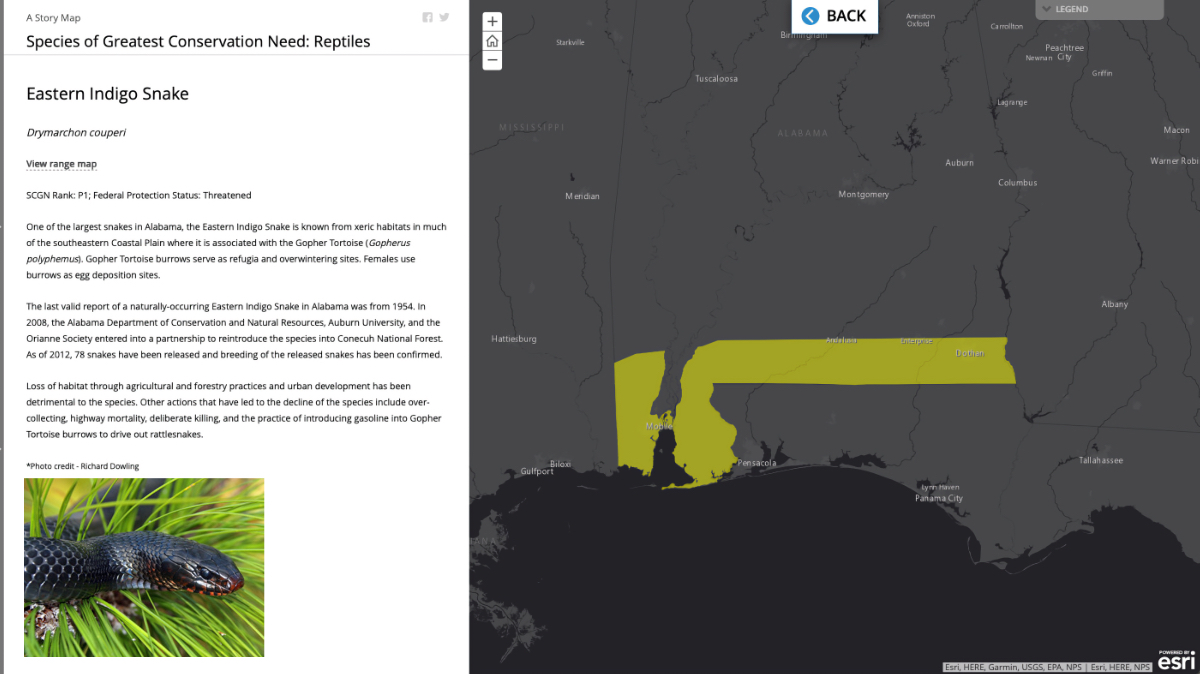Click the Eastern Indigo Snake photo
This screenshot has height=674, width=1200.
pyautogui.click(x=143, y=567)
